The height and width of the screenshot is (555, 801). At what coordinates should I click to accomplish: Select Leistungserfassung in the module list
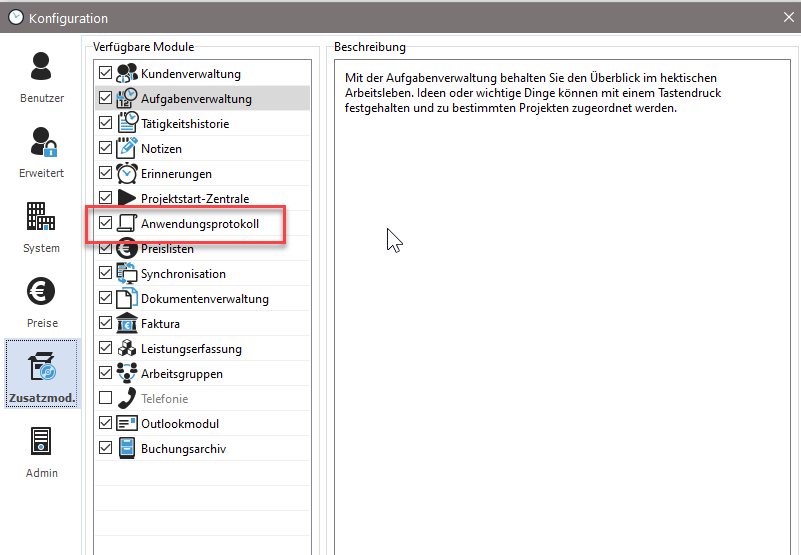pos(191,349)
